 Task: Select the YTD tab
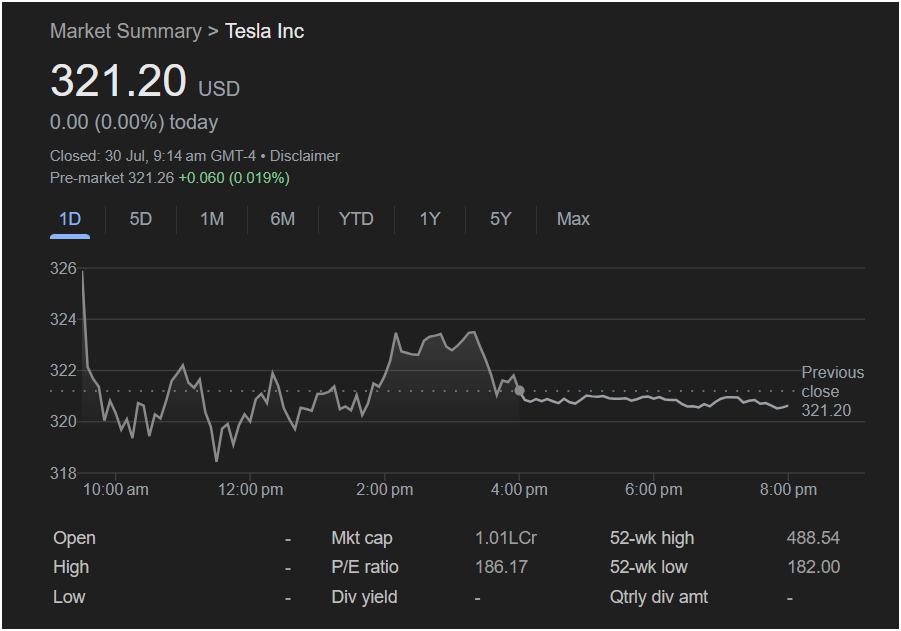[356, 219]
